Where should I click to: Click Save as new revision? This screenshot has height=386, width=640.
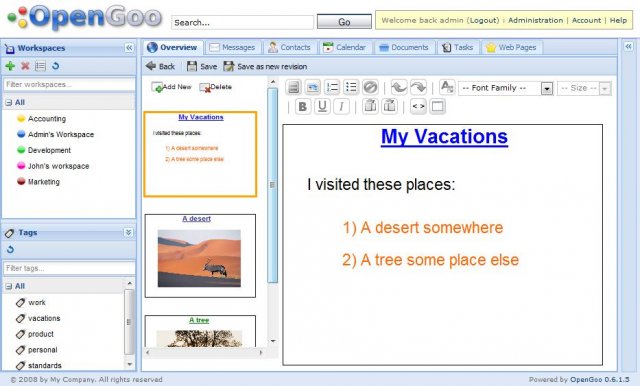point(265,66)
